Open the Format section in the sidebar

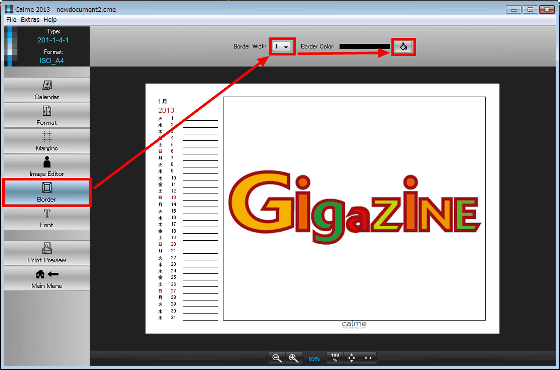click(47, 116)
